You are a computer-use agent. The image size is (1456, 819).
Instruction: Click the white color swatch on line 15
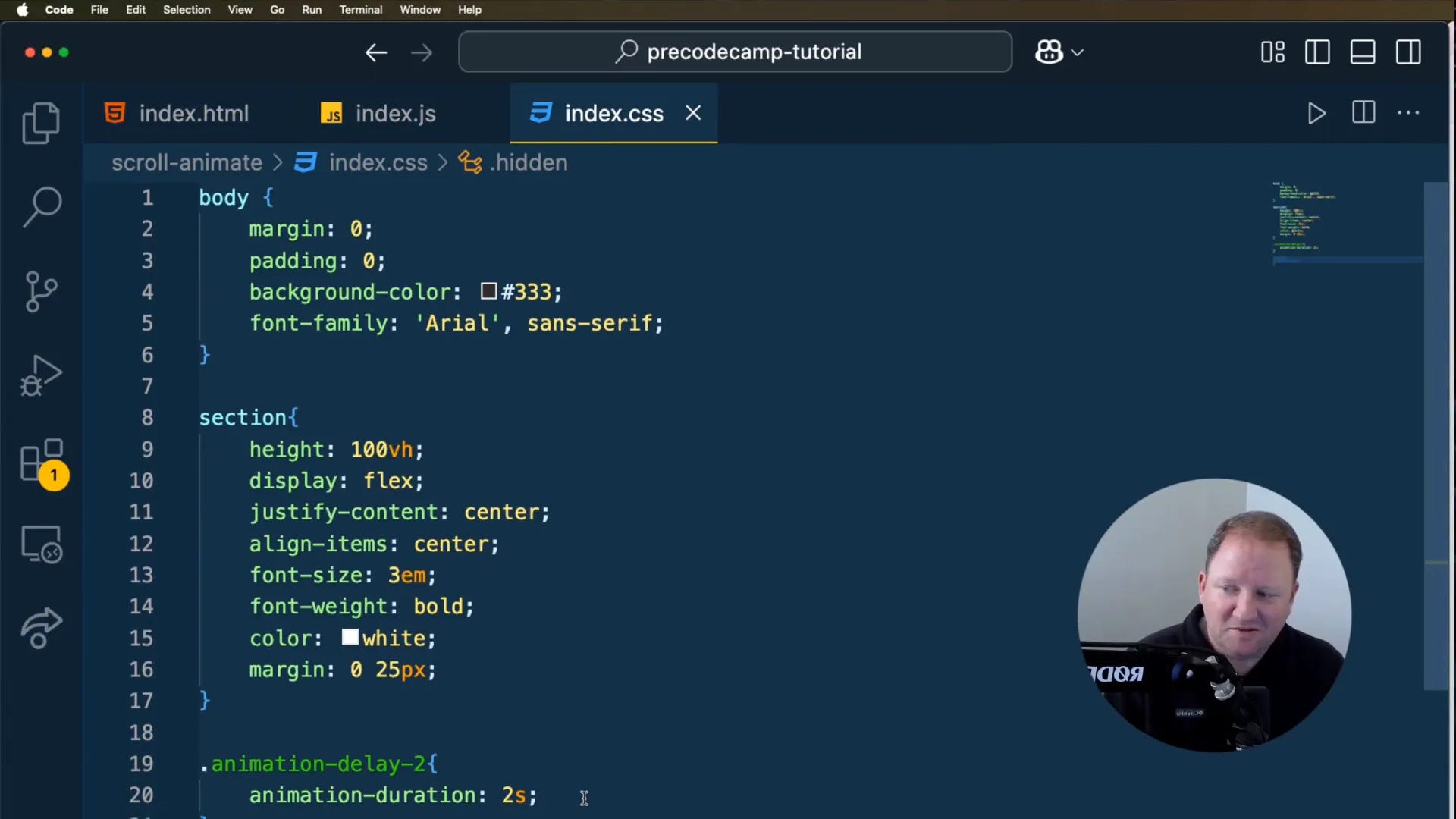350,638
